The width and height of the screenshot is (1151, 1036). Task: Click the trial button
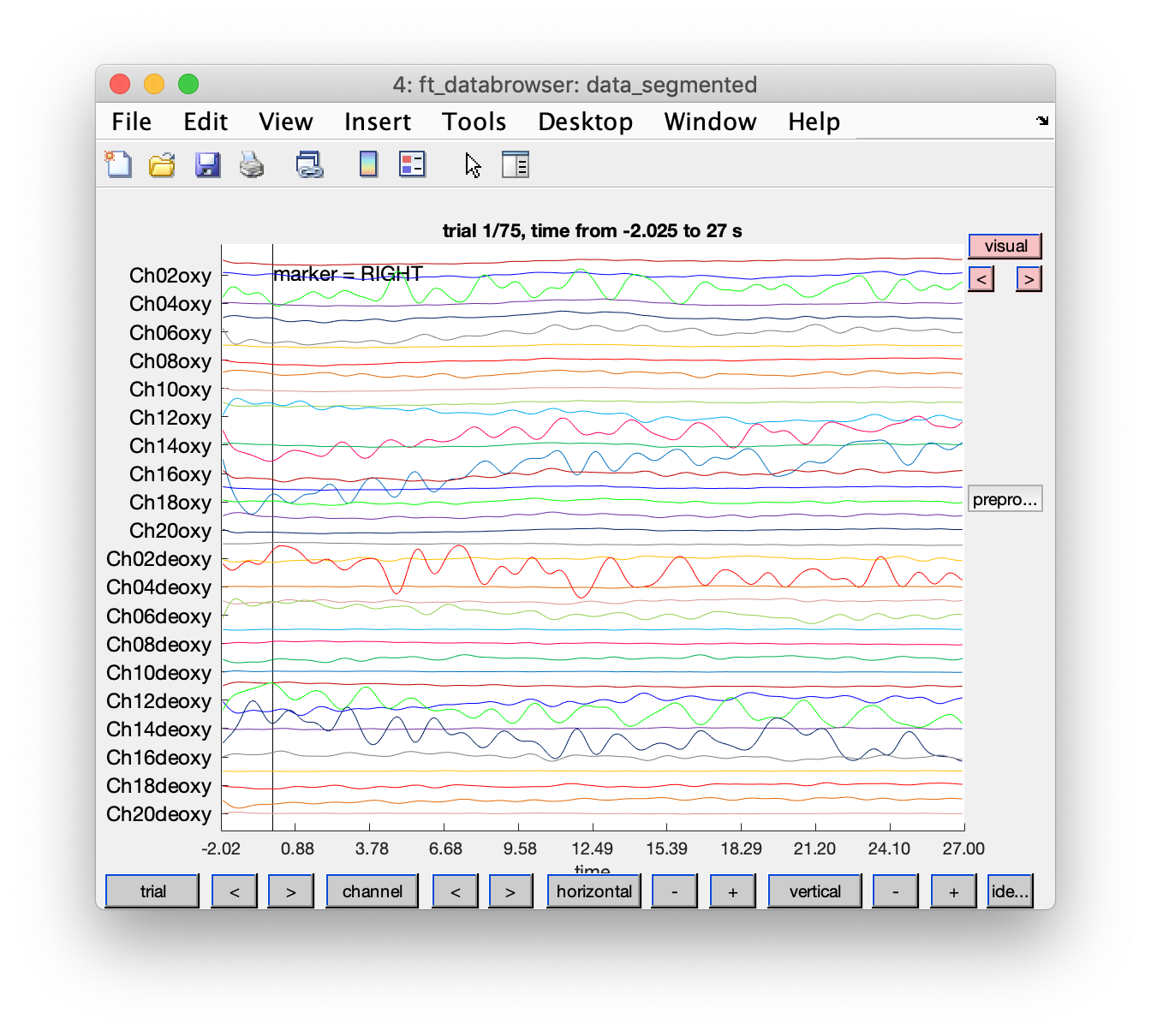152,891
